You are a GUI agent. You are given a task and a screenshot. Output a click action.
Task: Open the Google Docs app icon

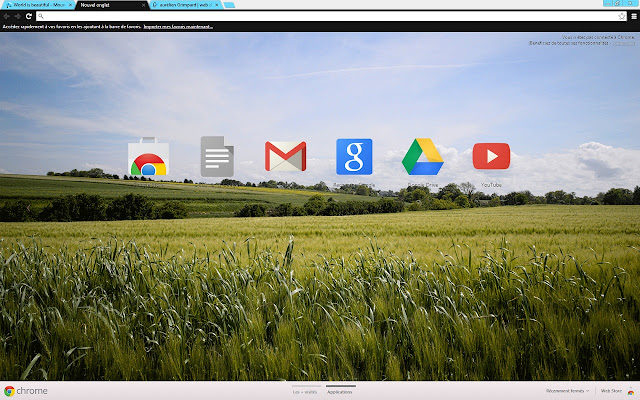point(217,156)
